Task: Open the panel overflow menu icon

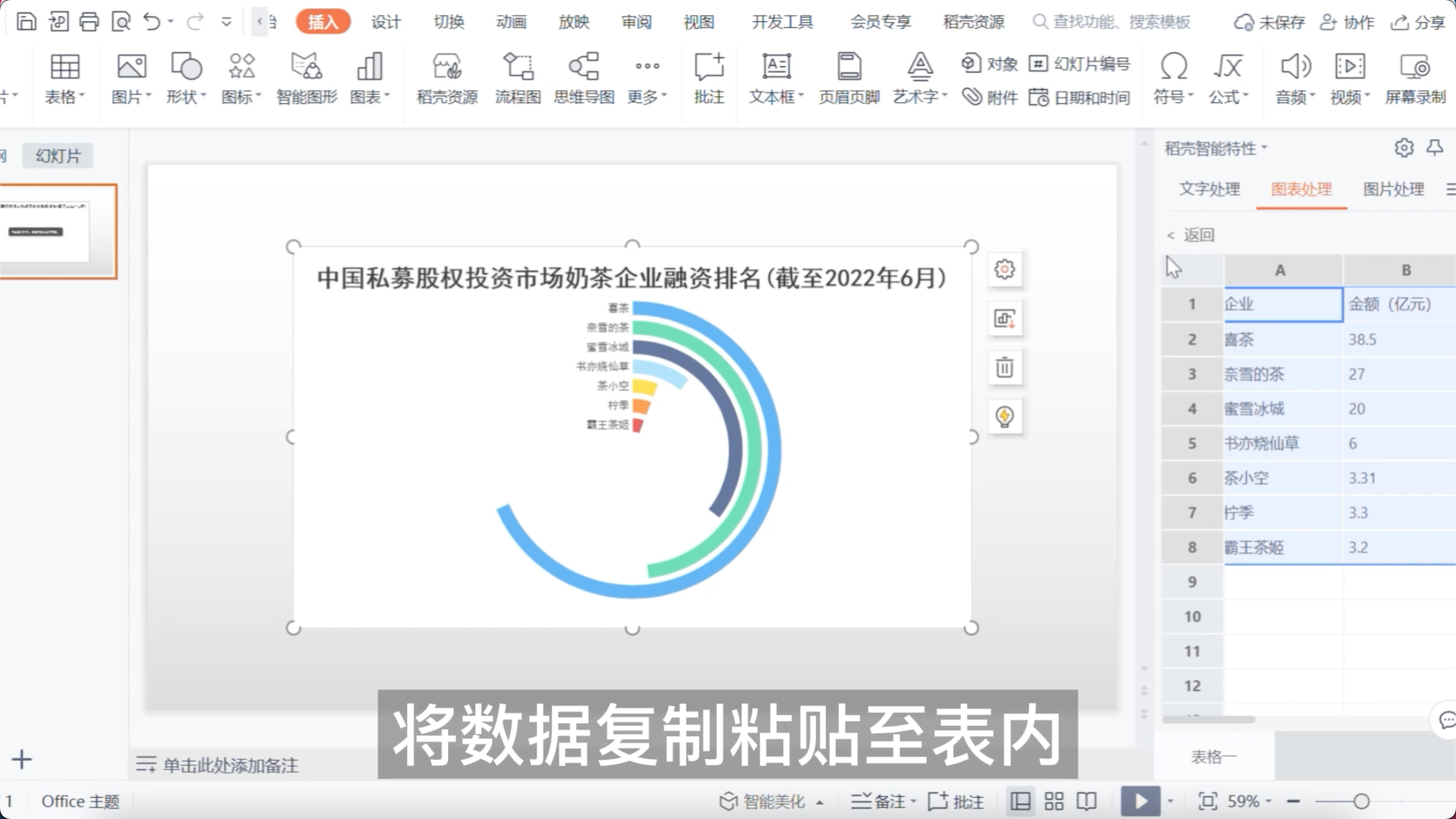Action: click(1450, 190)
